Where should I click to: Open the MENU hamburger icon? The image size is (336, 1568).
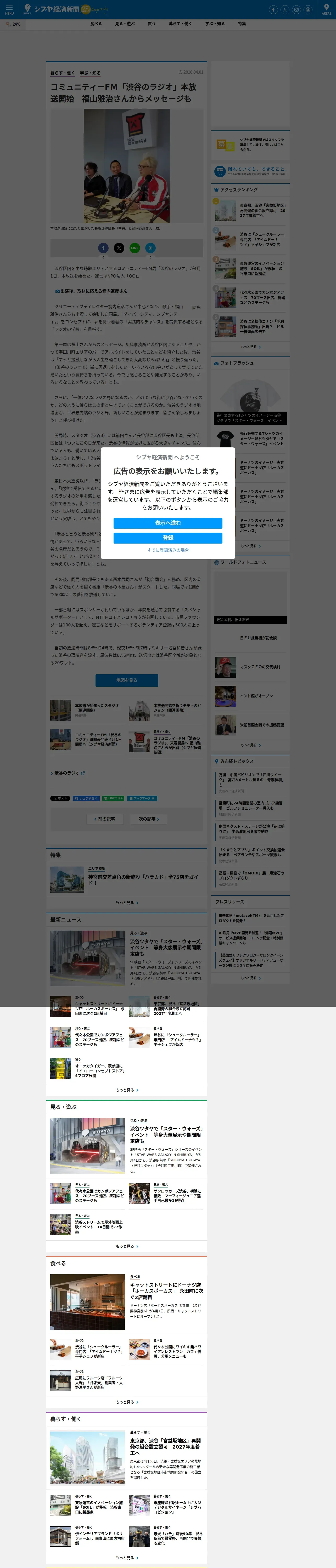point(9,9)
